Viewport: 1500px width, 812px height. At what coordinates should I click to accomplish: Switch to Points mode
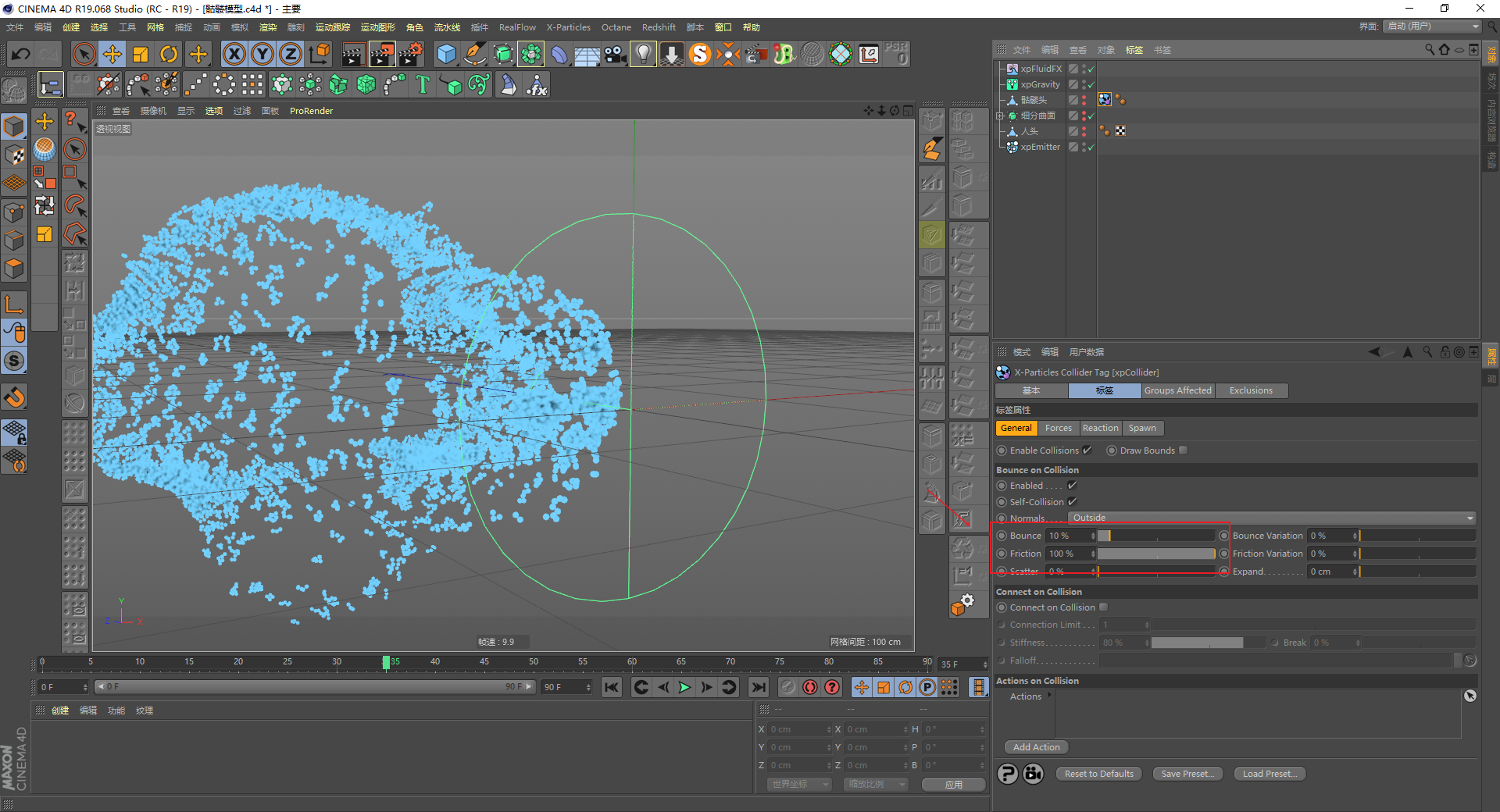pyautogui.click(x=14, y=212)
